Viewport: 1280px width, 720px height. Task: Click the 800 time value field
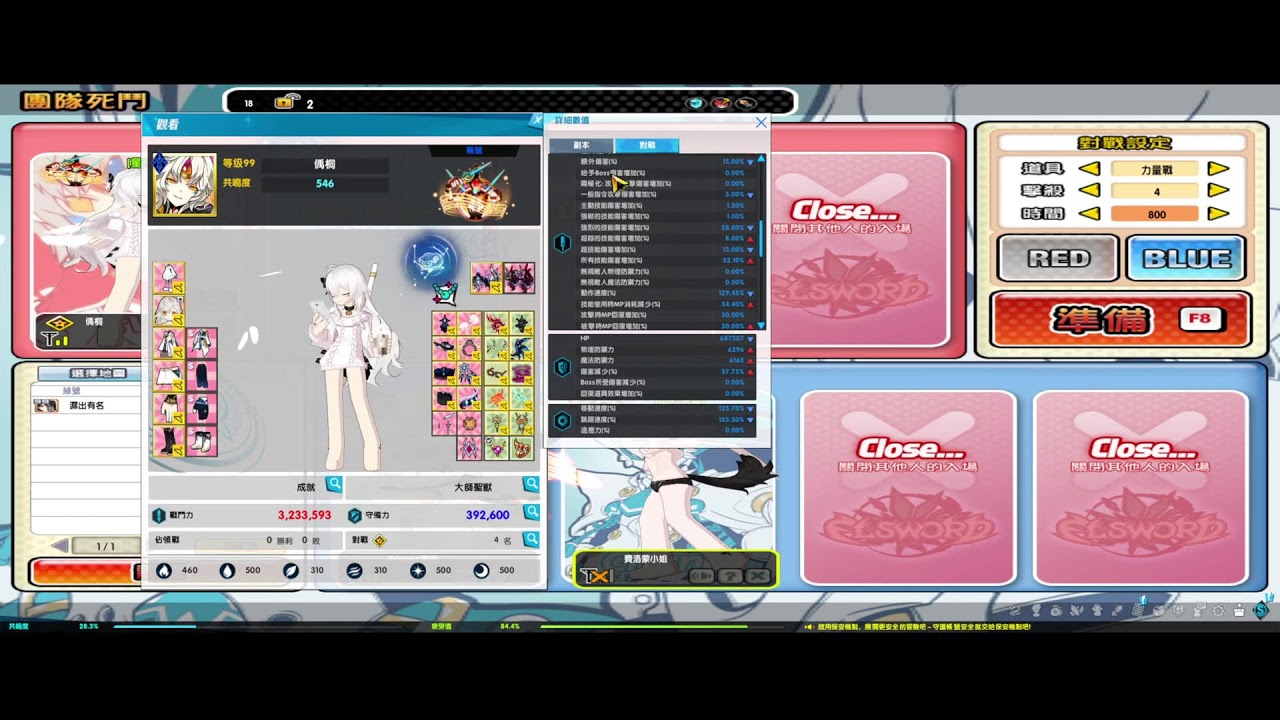(1156, 213)
